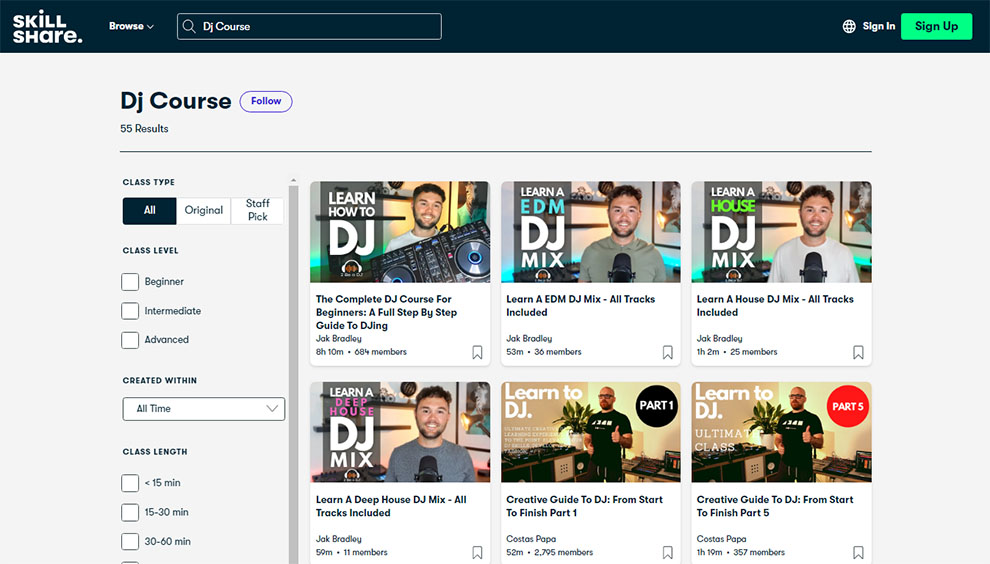Click Jak Bradley under EDM DJ Mix
The height and width of the screenshot is (564, 990).
[x=529, y=339]
